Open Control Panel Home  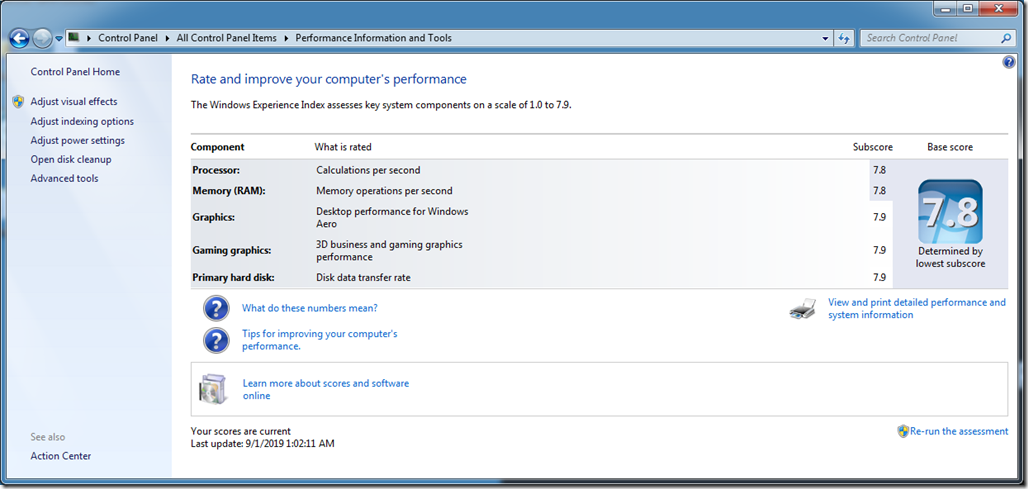coord(75,72)
